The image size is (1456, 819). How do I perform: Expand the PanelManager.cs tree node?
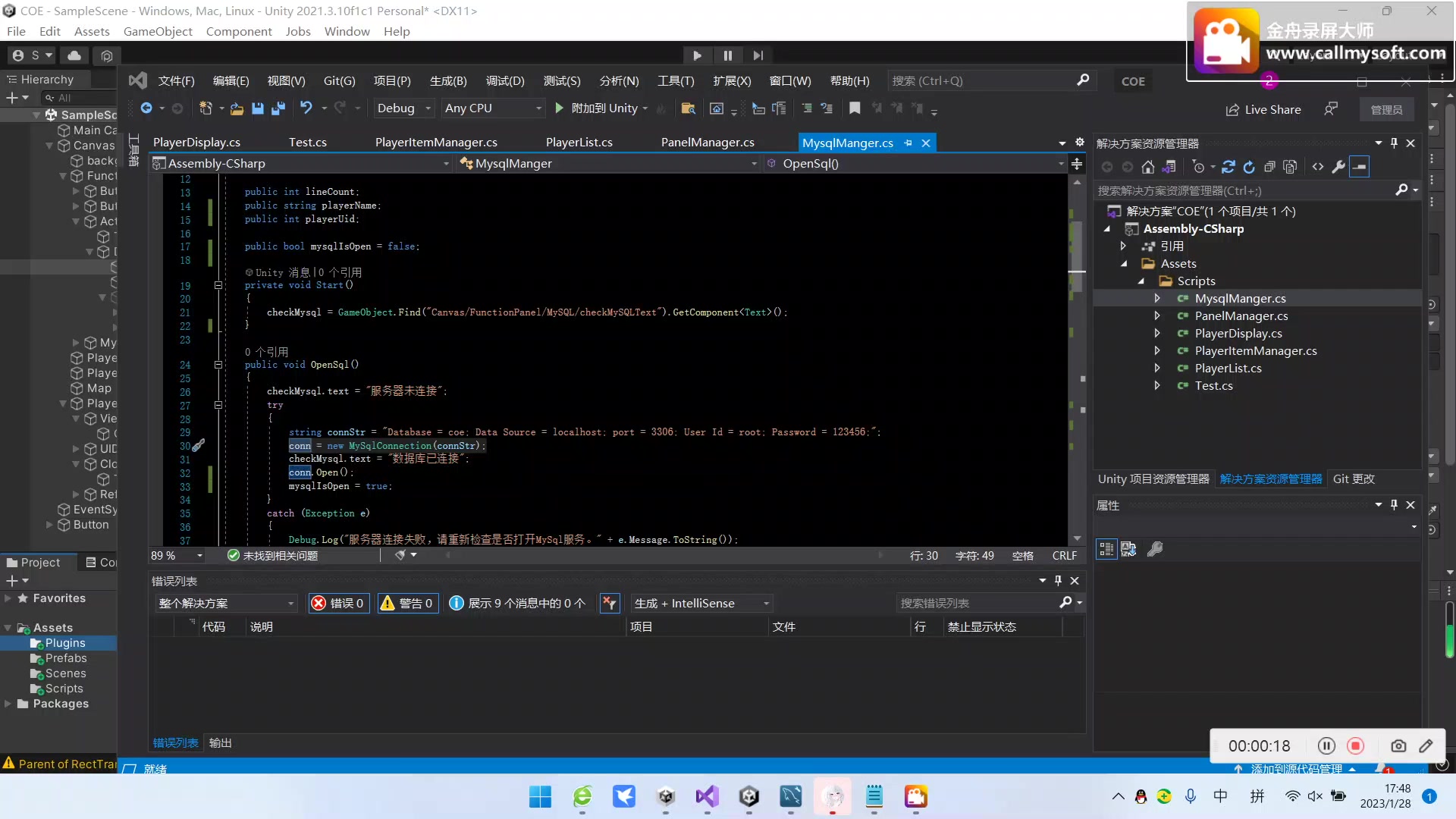pyautogui.click(x=1156, y=316)
